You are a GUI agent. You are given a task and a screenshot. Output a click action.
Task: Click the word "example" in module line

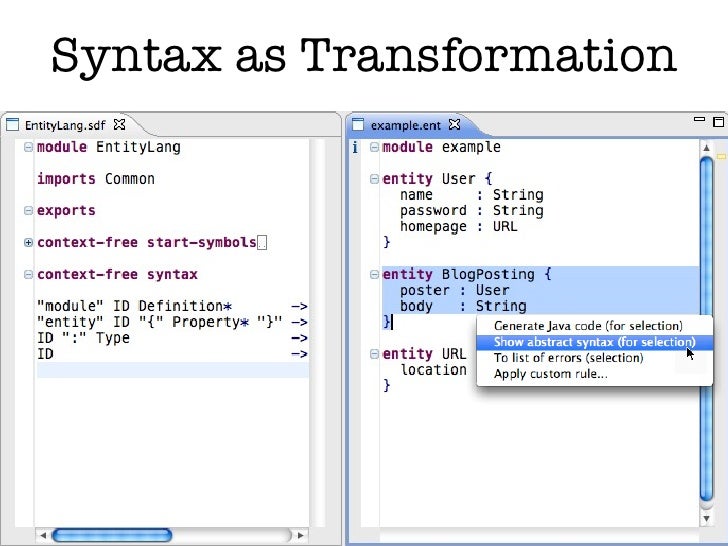point(471,147)
